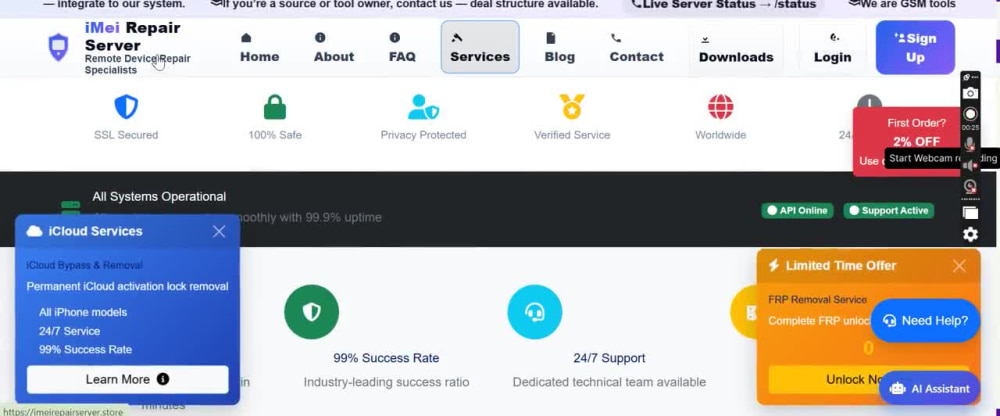The height and width of the screenshot is (416, 1000).
Task: Close the Limited Time Offer popup
Action: coord(959,266)
